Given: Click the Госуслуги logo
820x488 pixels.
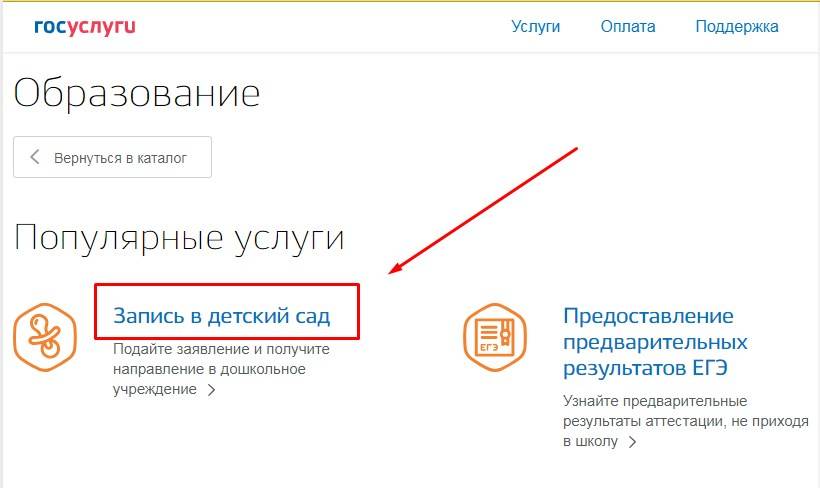Looking at the screenshot, I should (84, 27).
